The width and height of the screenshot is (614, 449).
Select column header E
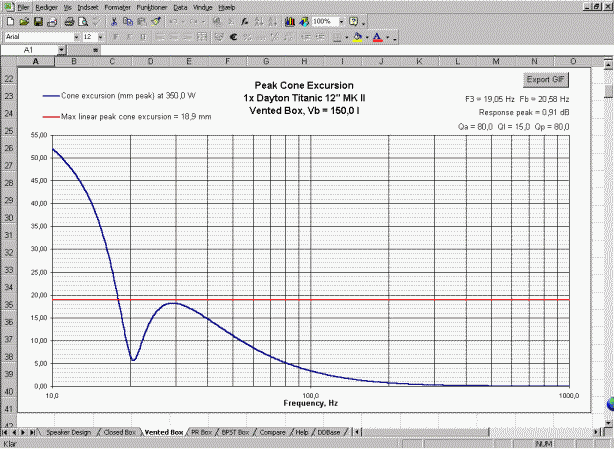click(x=188, y=61)
